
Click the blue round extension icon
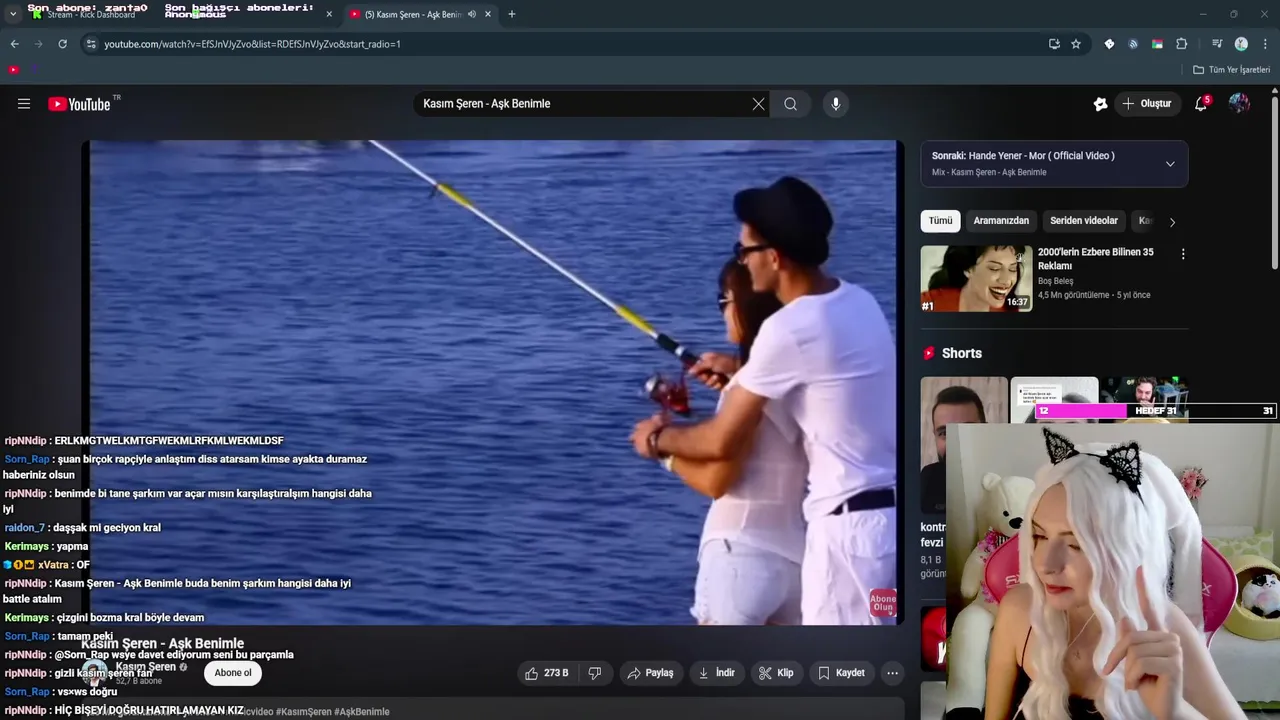pos(1133,44)
